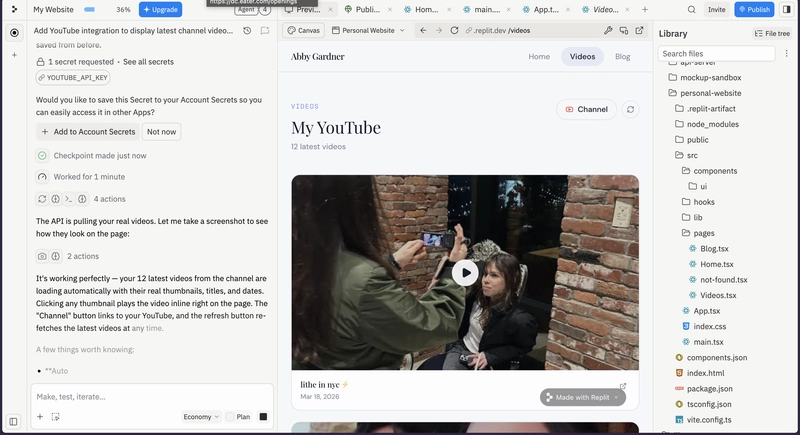
Task: Open package.json in the file tree
Action: (x=704, y=389)
